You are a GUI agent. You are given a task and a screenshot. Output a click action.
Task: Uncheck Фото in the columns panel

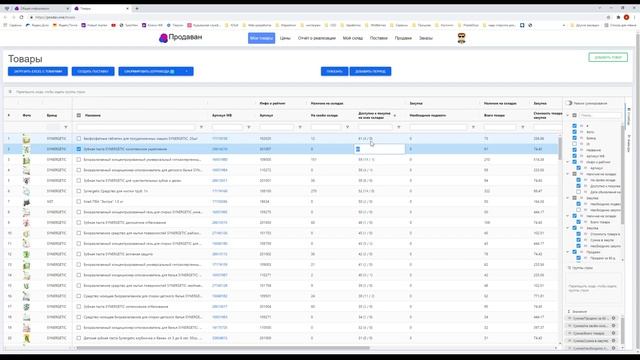[x=575, y=132]
